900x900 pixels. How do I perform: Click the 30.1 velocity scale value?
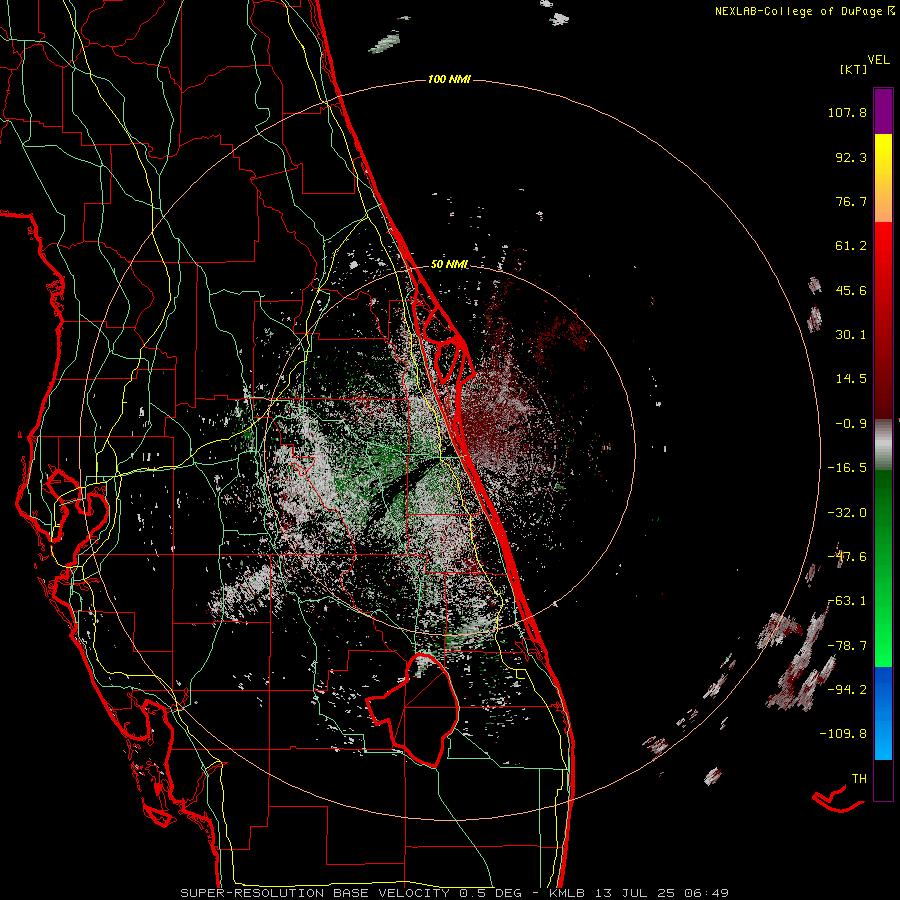[x=851, y=335]
